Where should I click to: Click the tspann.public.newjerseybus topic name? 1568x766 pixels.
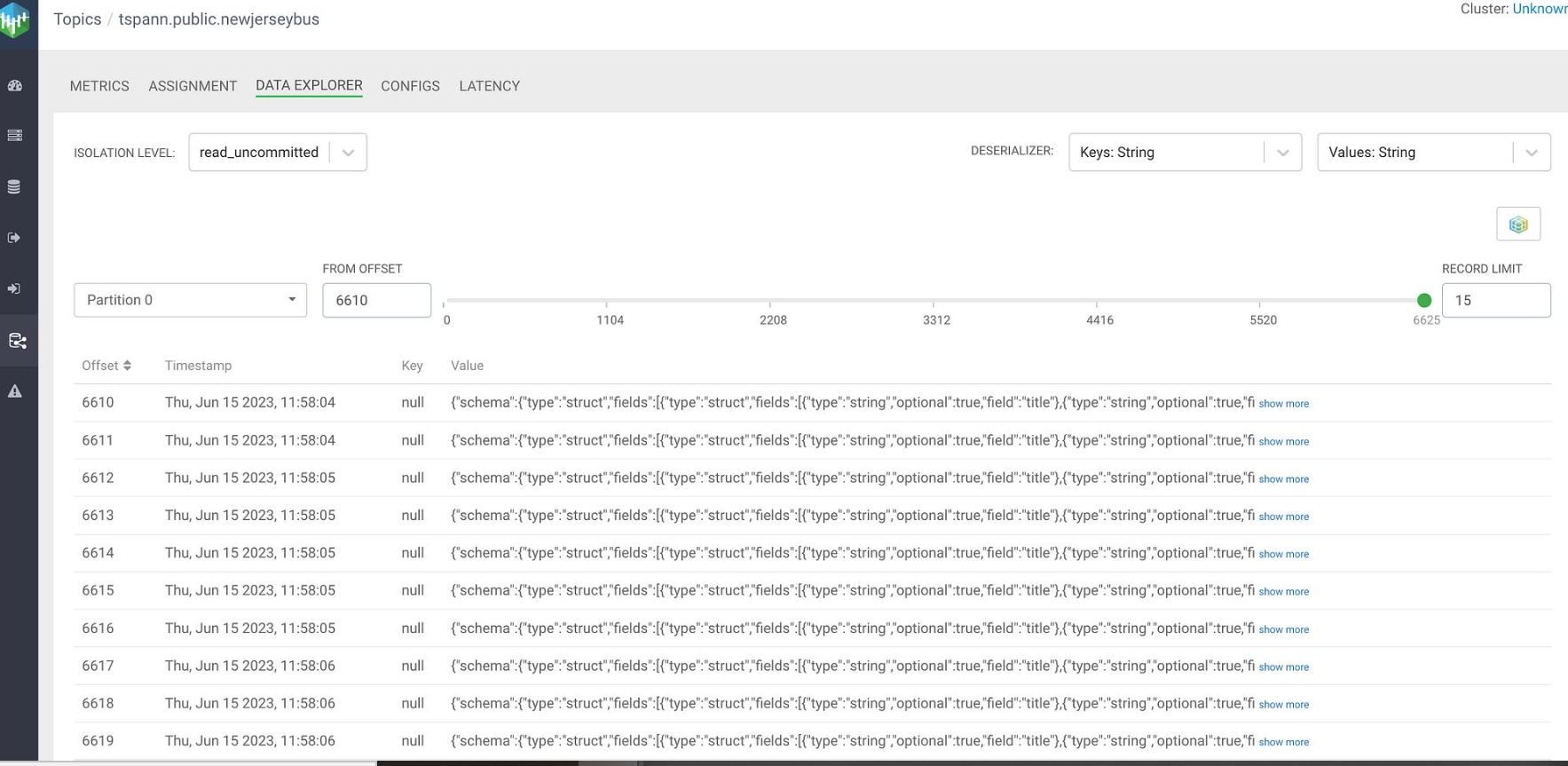218,20
